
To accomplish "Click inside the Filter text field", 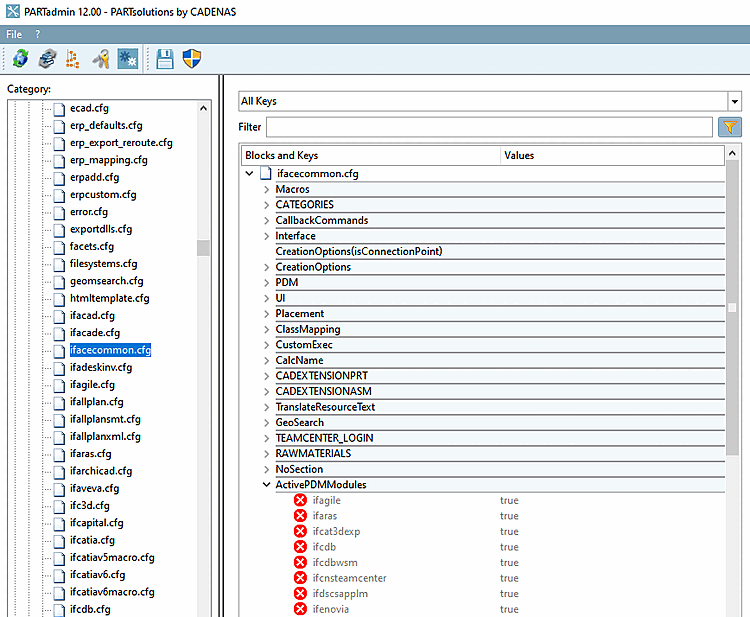I will [490, 127].
